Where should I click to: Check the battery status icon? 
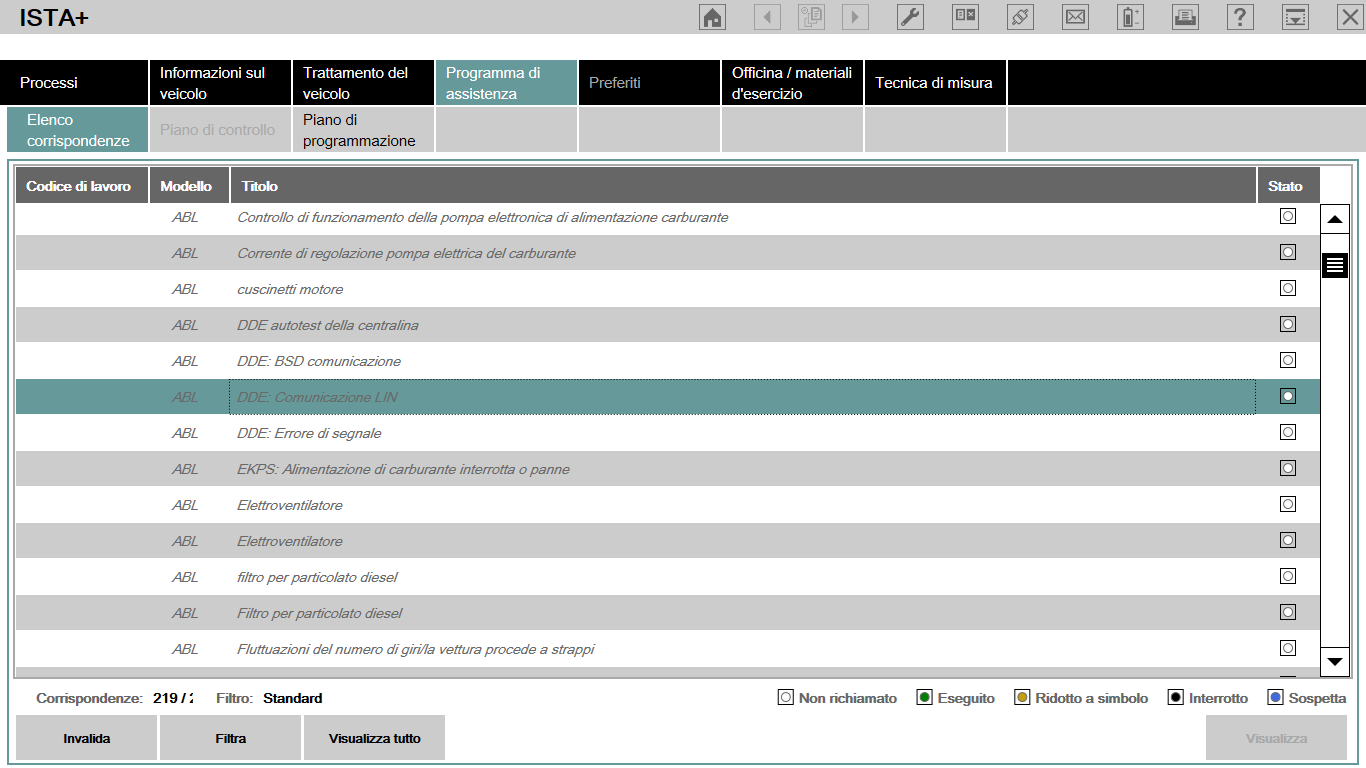[1130, 17]
